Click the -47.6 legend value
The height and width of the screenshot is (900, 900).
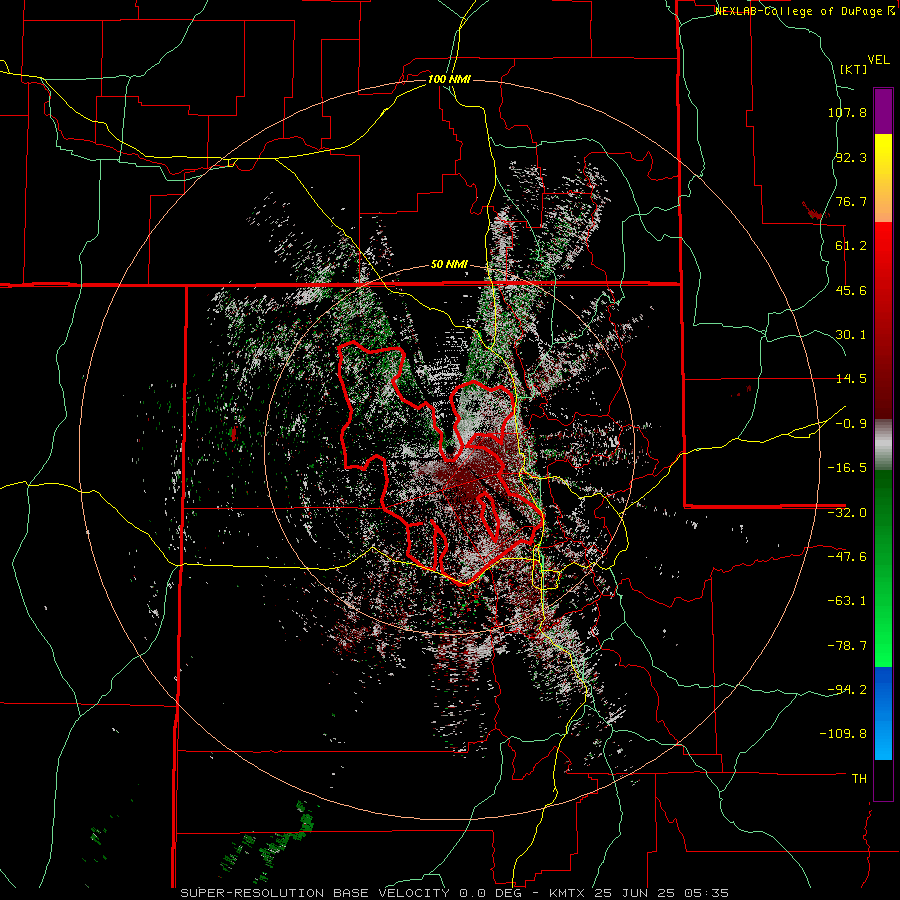tap(847, 557)
